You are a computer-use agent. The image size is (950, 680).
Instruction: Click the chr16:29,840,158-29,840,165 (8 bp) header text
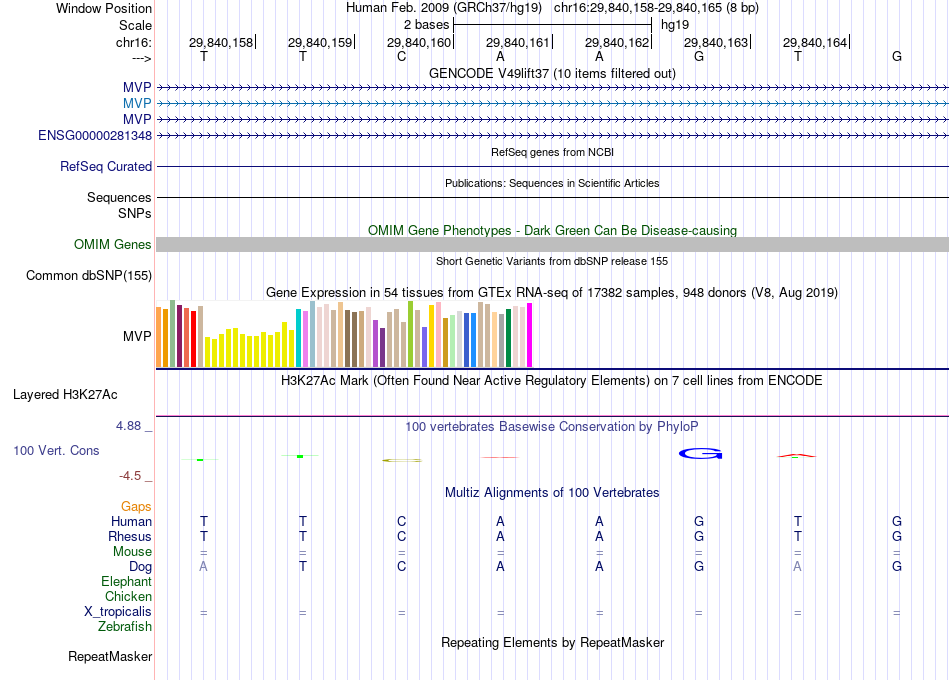pos(656,8)
